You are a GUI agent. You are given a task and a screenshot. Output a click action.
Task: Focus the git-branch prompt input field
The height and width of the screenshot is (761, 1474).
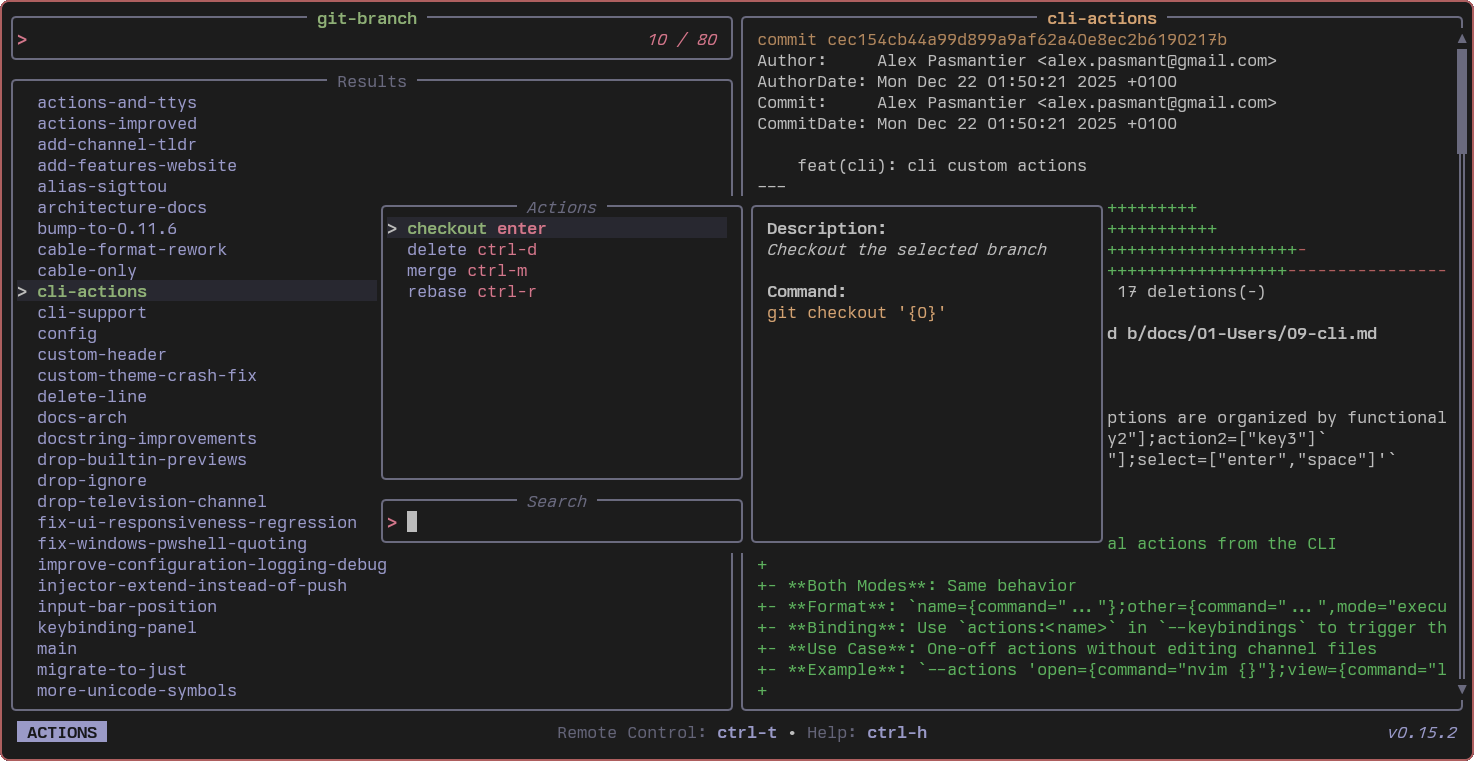point(330,40)
